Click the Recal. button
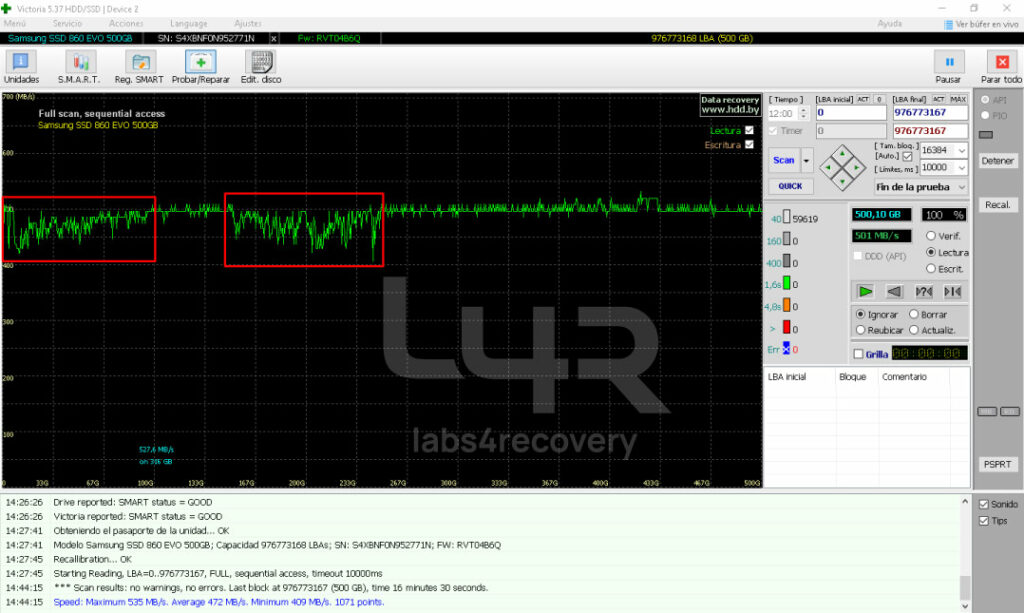Viewport: 1024px width, 613px height. (997, 205)
